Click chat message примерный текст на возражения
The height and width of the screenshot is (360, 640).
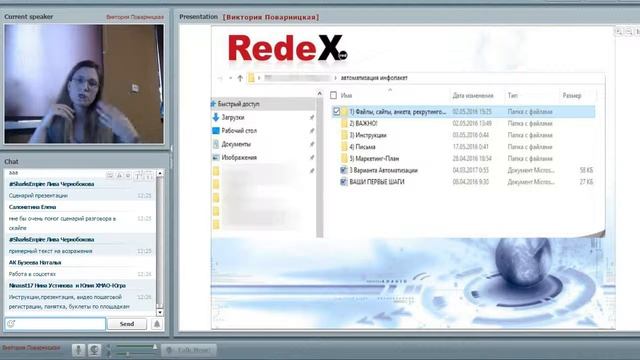(51, 251)
